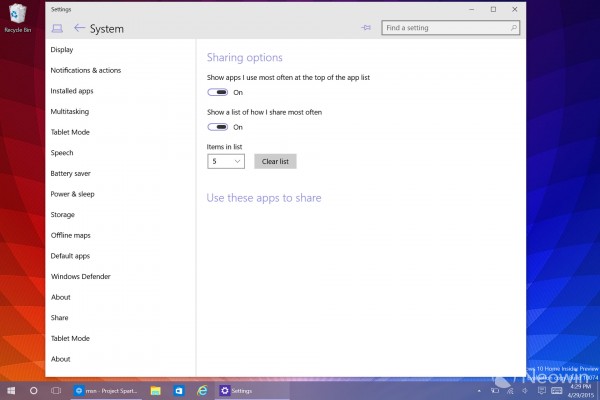Turn off 'Show a list of how I share' switch
The height and width of the screenshot is (400, 600).
[x=218, y=127]
